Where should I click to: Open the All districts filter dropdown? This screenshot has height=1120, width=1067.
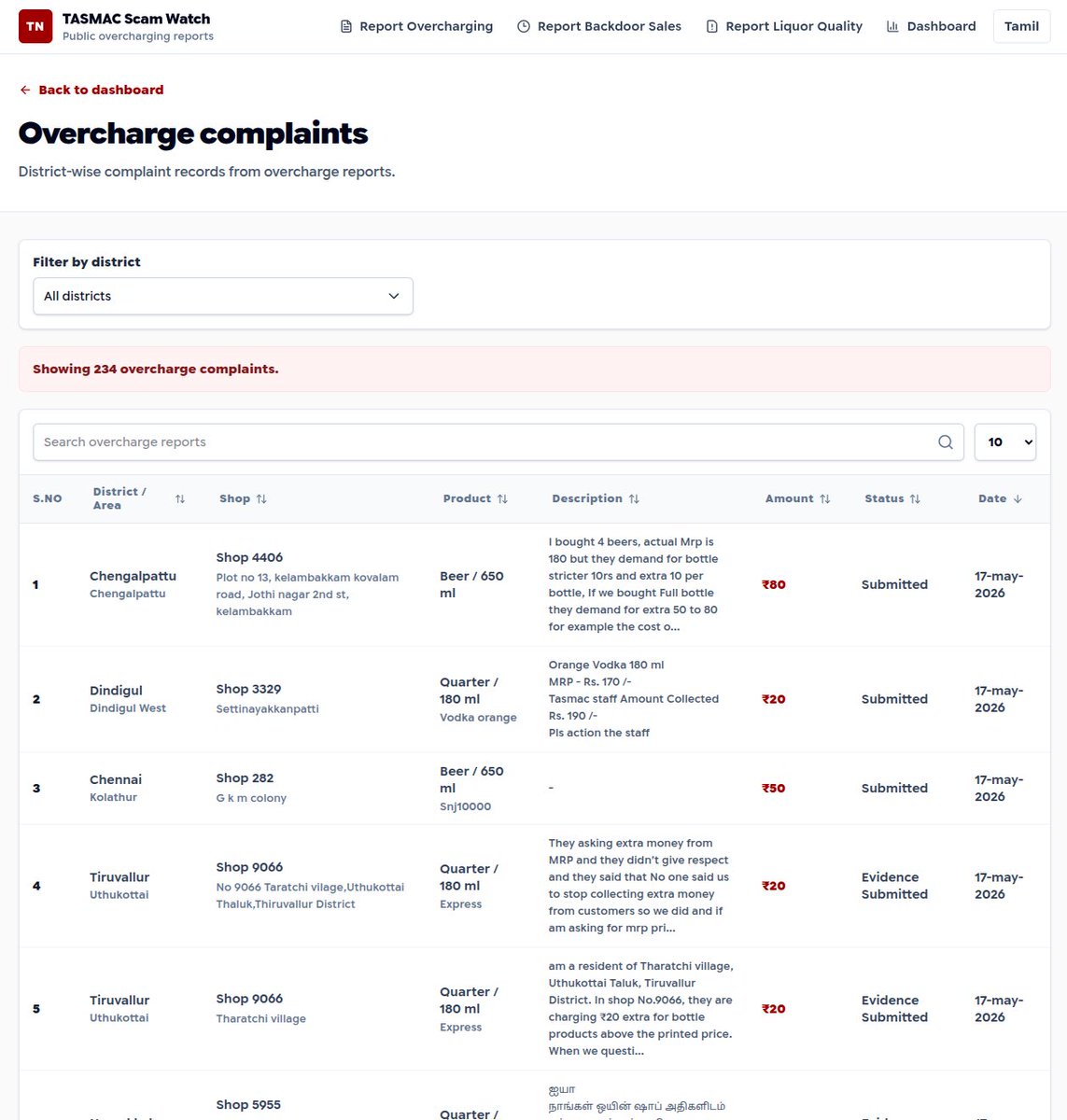click(223, 296)
